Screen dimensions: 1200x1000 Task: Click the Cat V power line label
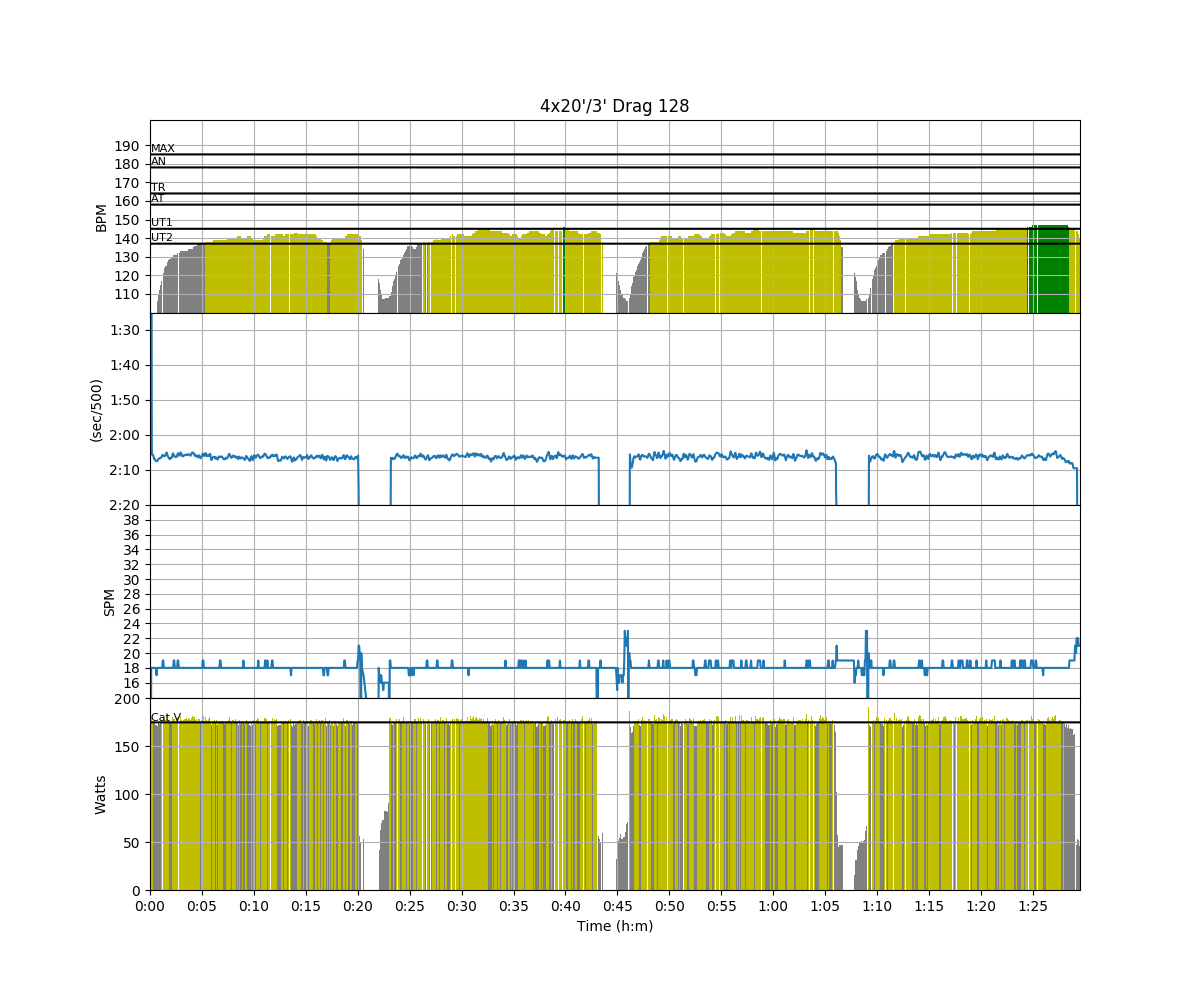tap(166, 717)
